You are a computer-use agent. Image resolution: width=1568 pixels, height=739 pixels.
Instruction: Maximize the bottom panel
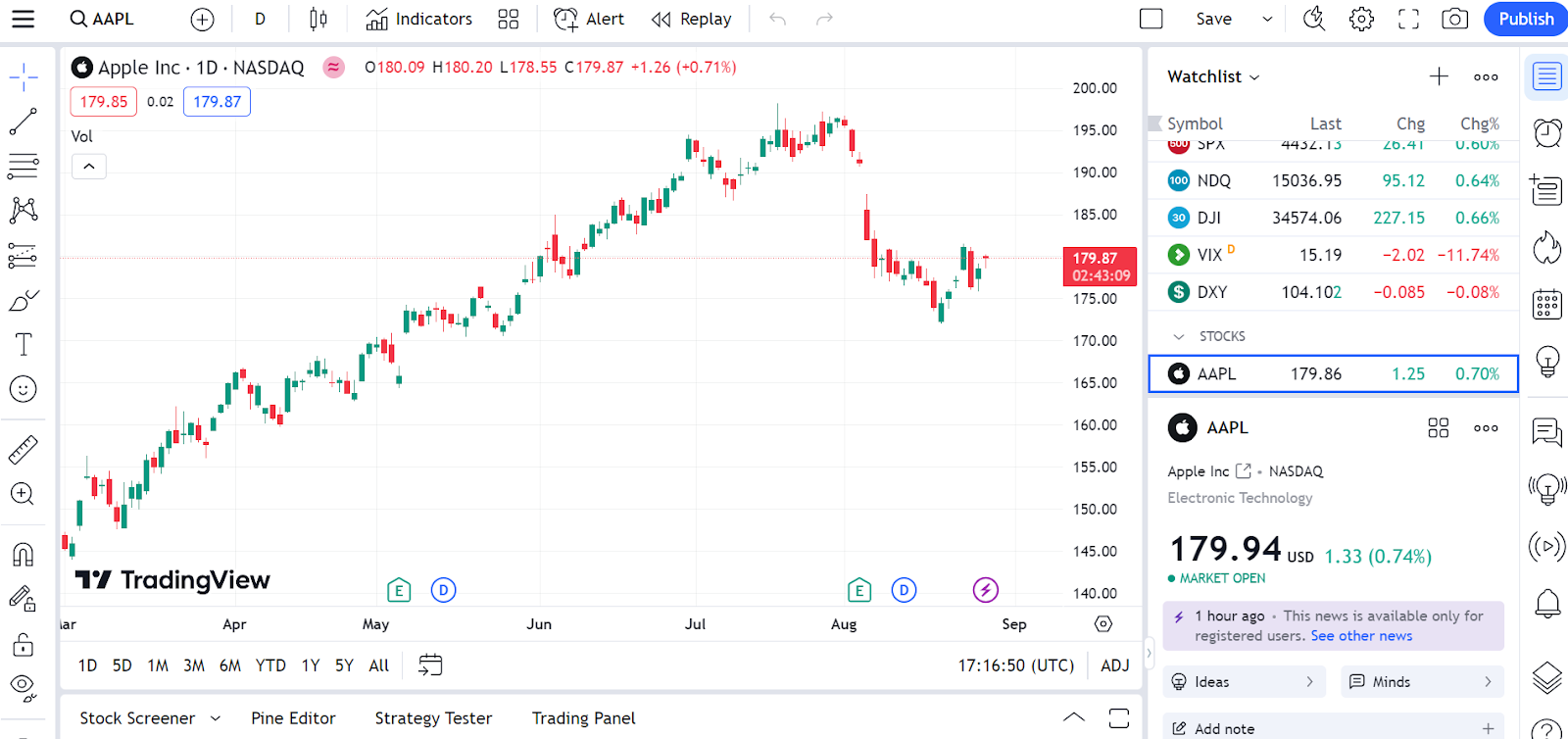1119,717
